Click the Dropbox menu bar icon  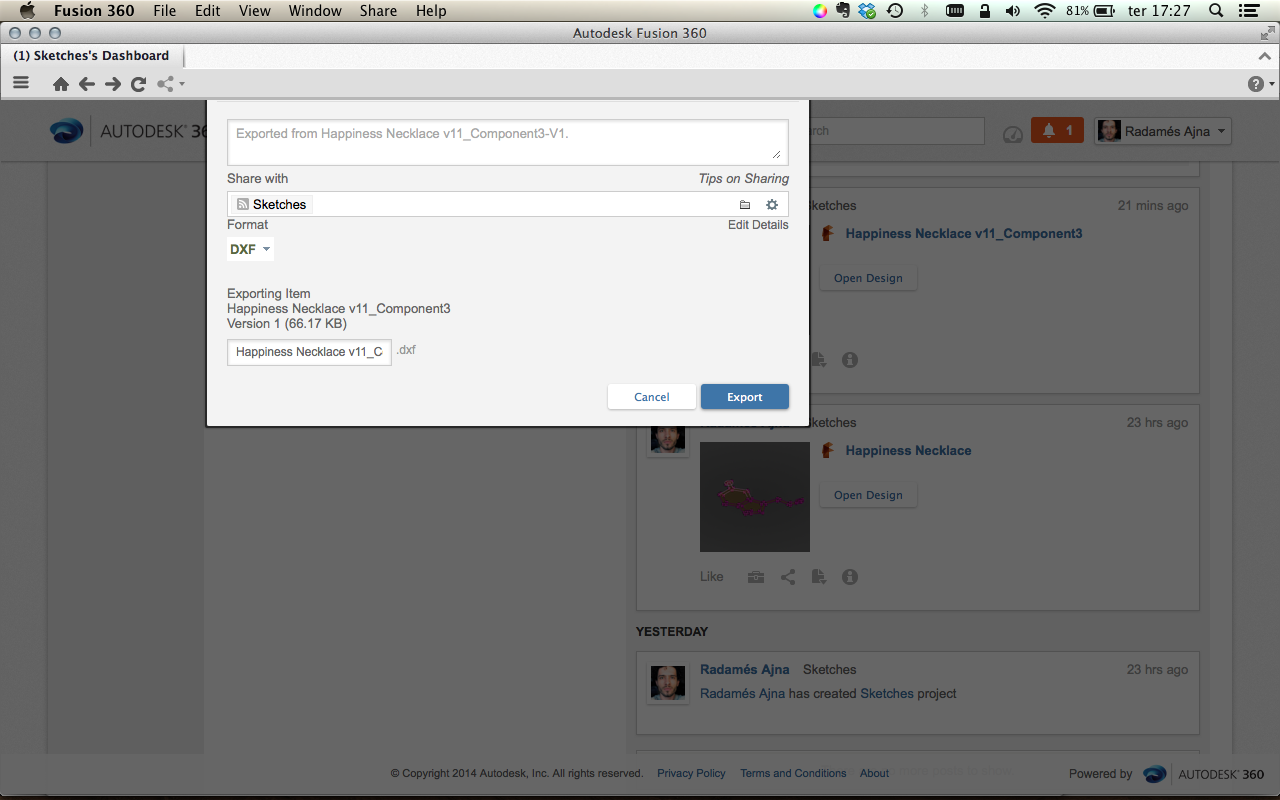click(867, 11)
